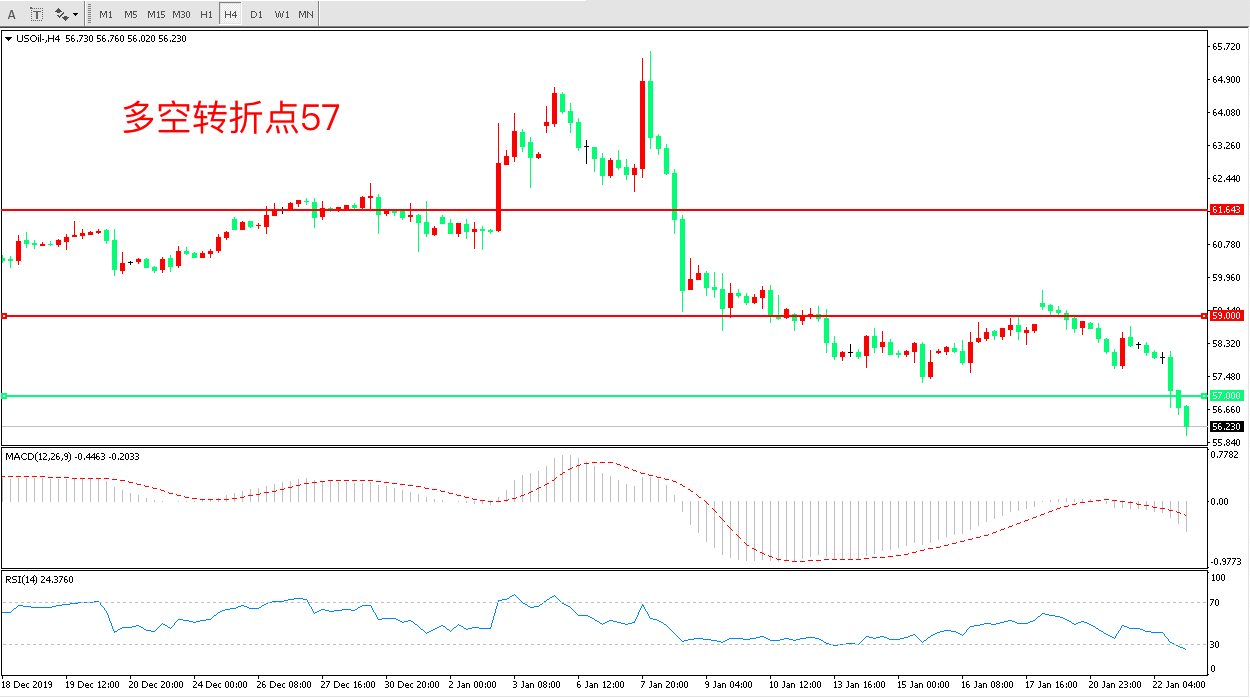Select the Text tool (A icon)
1250x698 pixels.
point(13,14)
